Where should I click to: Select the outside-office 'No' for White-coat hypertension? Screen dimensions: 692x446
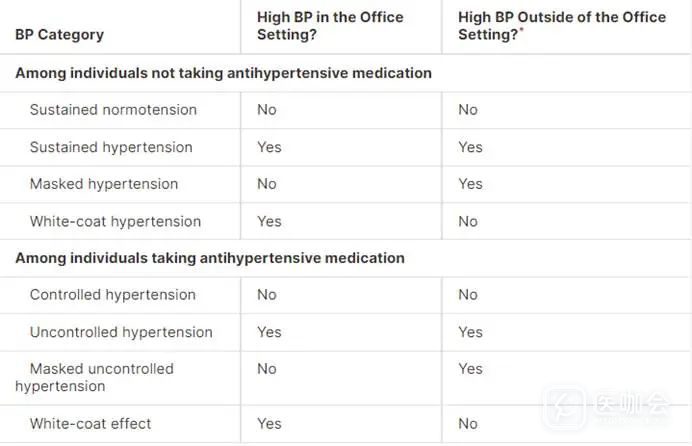[468, 221]
